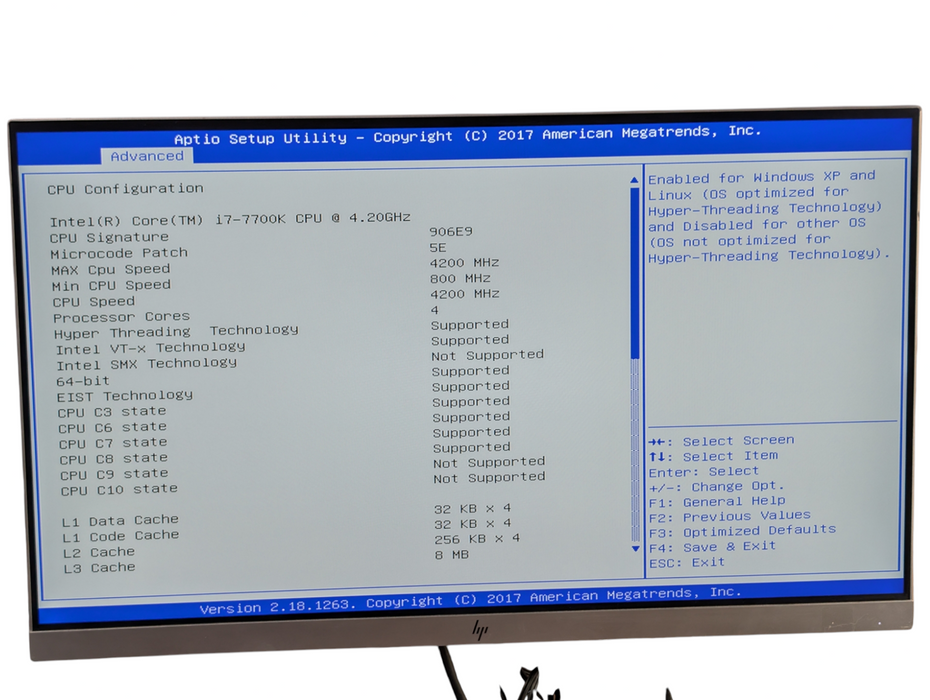Screen dimensions: 930x700
Task: Click the scrollbar down arrow
Action: click(636, 549)
